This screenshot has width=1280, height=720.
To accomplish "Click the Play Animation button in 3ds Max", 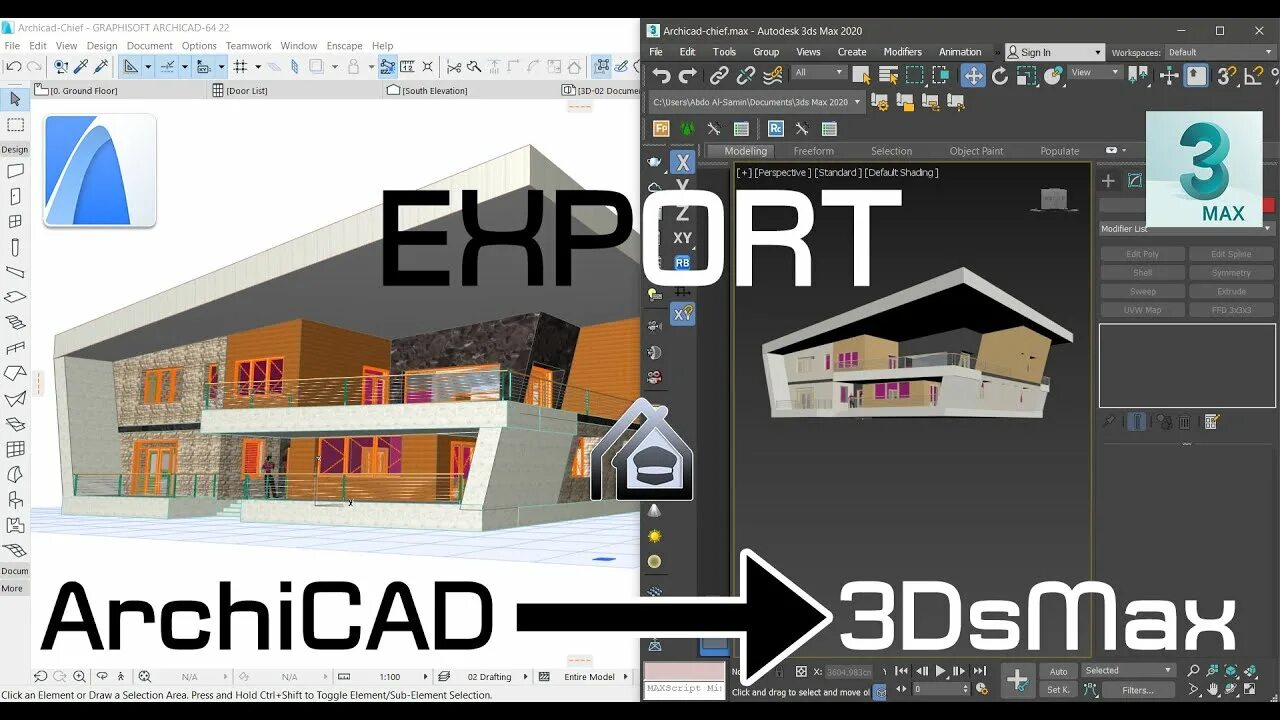I will (x=940, y=671).
